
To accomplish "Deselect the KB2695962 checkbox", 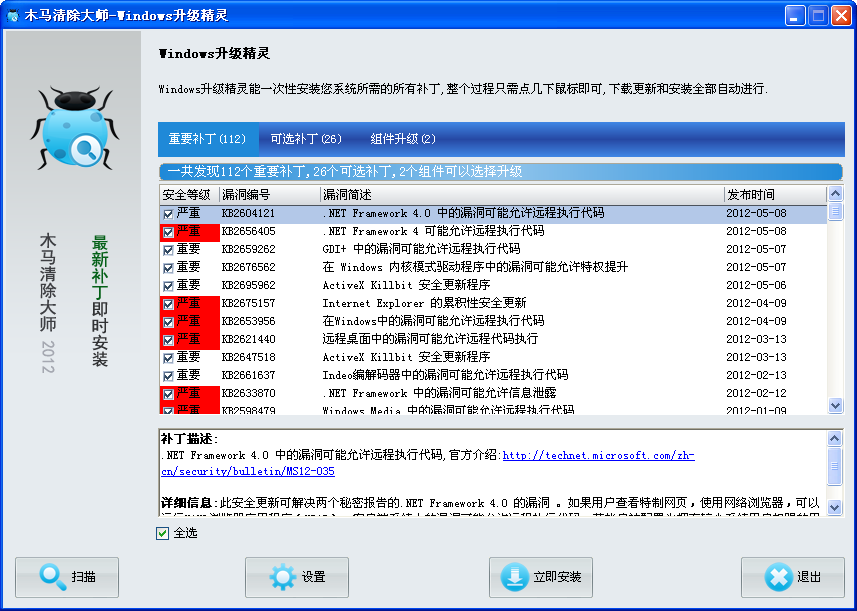I will [x=168, y=286].
